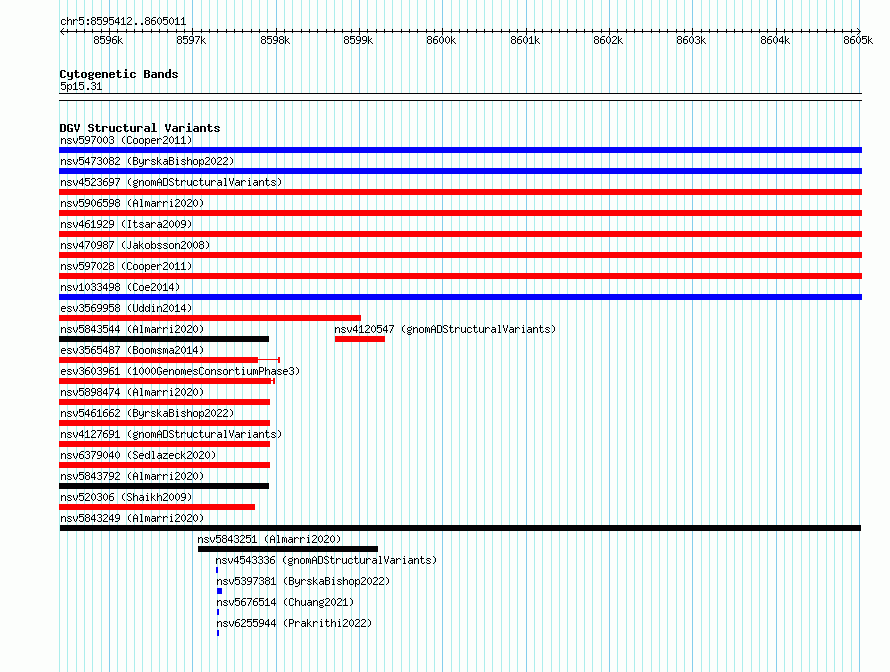
Task: Select nsv5906598 (Almarri2020) label
Action: (x=132, y=203)
